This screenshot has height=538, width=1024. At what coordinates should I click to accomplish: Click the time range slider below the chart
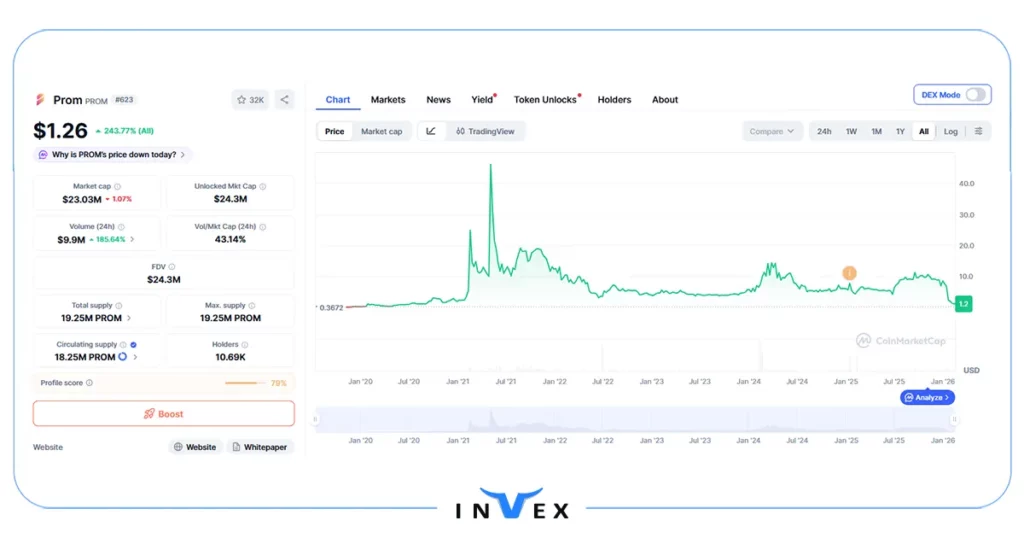(x=635, y=420)
